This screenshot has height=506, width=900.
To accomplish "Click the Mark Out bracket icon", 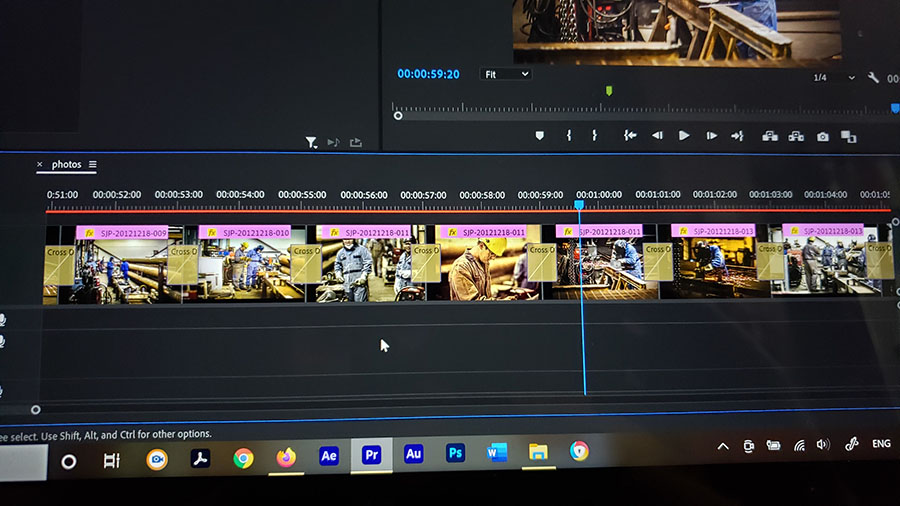I will point(594,136).
